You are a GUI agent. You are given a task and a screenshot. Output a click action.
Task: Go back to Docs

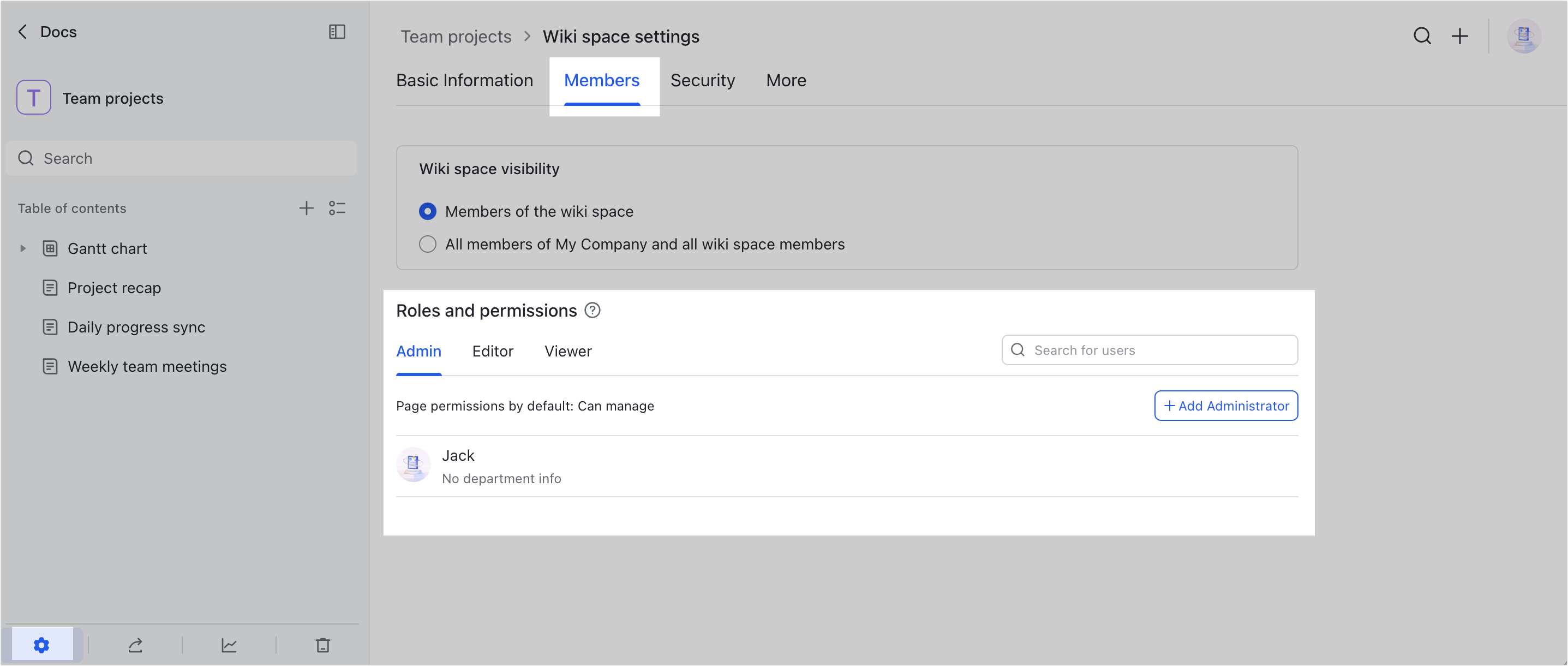47,32
